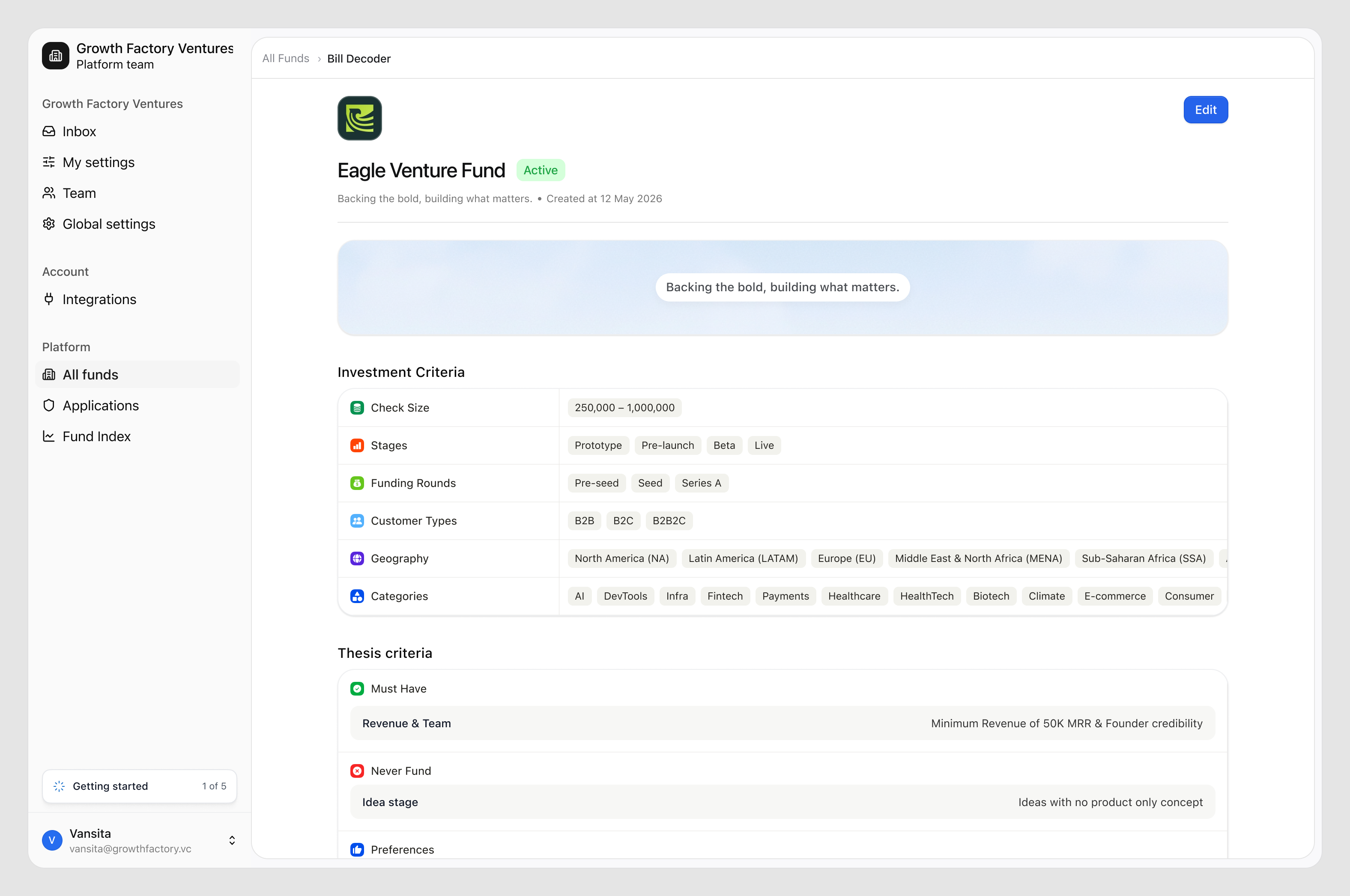Open the Fund Index page
Screen dimensions: 1350x896
click(137, 436)
